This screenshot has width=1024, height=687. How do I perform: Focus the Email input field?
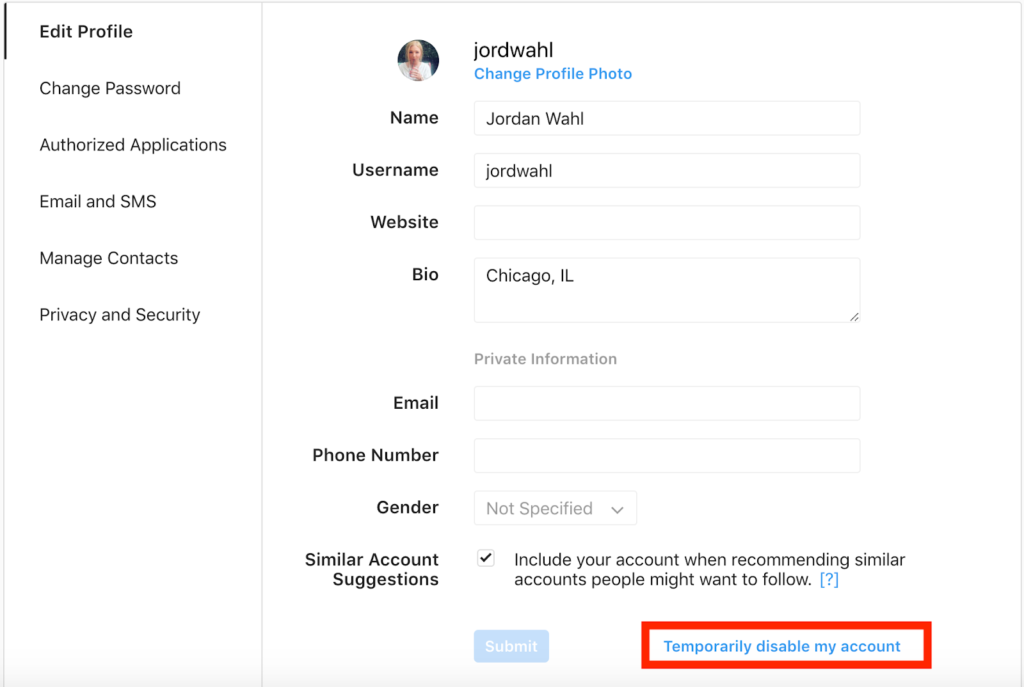coord(667,403)
